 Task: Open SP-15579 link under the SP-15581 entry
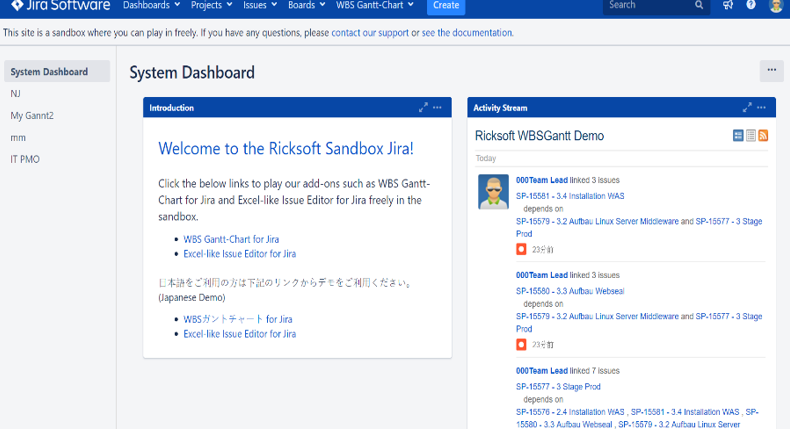[x=597, y=221]
